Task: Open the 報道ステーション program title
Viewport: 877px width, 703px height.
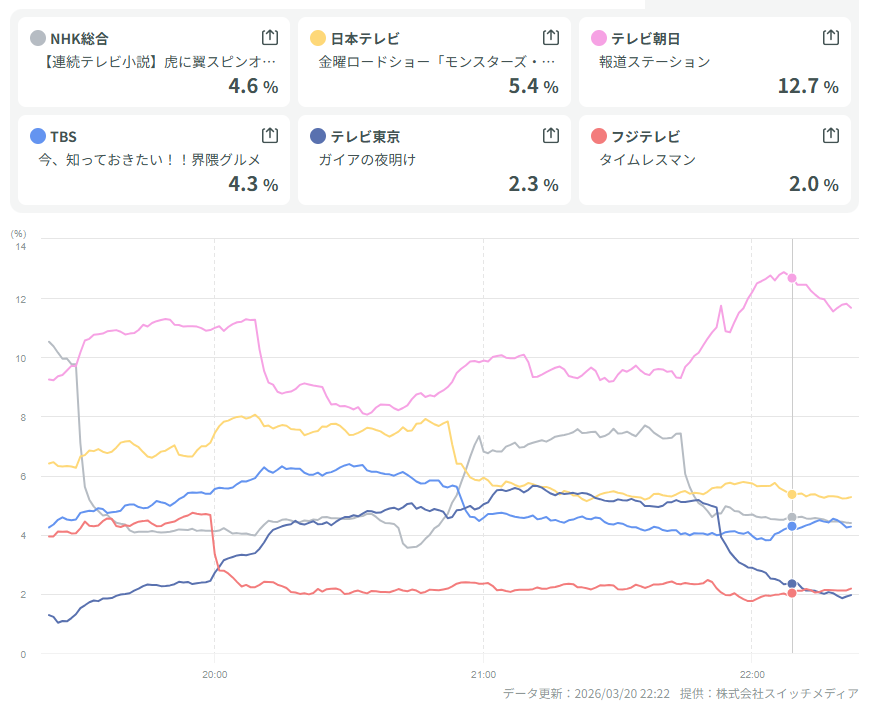Action: [654, 62]
